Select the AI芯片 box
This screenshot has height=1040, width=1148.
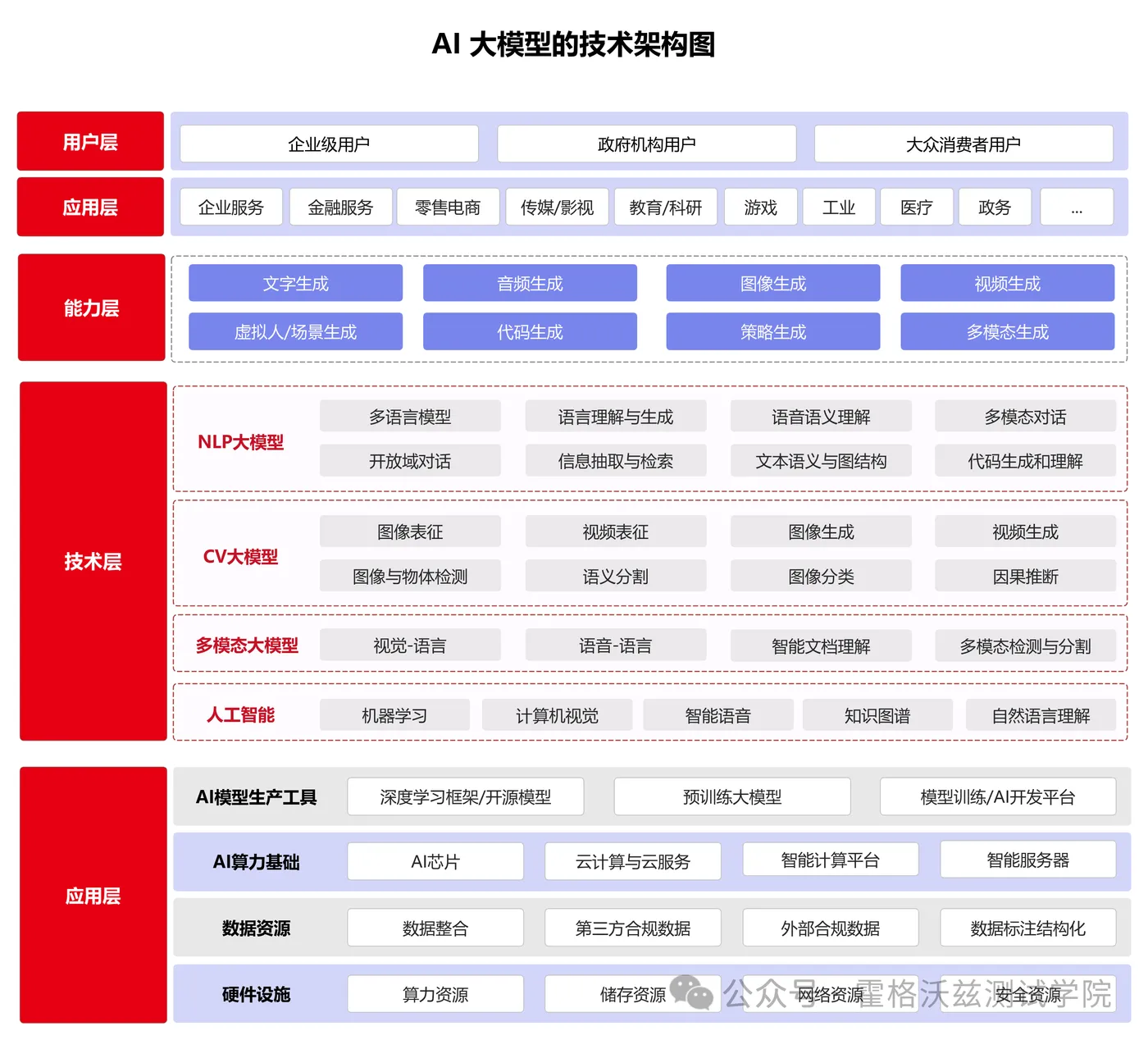click(x=435, y=861)
